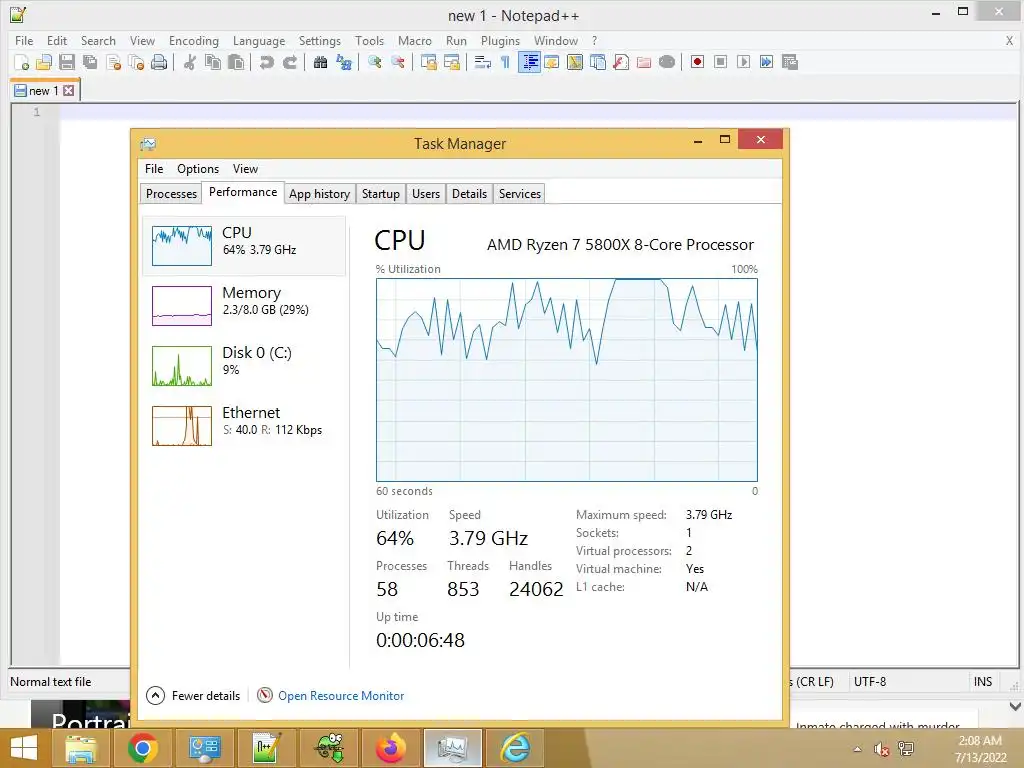Switch to the Users tab
This screenshot has height=768, width=1024.
(426, 194)
